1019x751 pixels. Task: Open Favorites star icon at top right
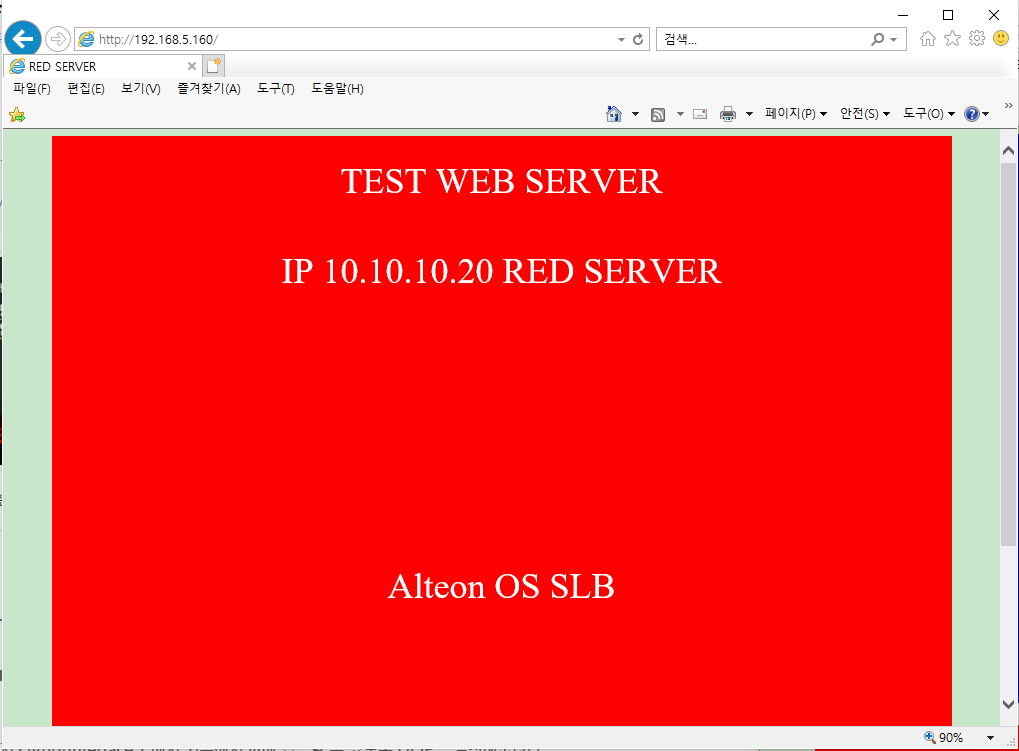pyautogui.click(x=952, y=39)
